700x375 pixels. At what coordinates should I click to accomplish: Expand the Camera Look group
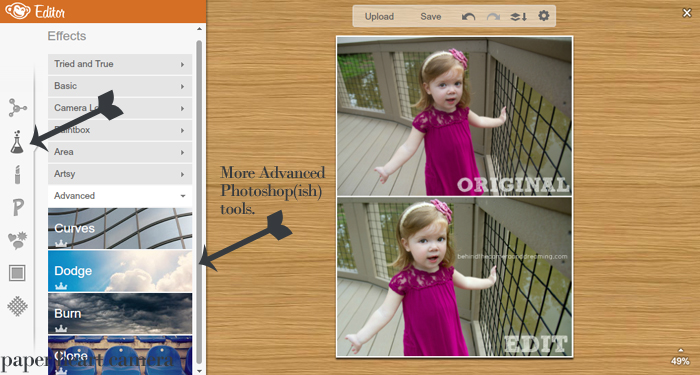coord(120,108)
